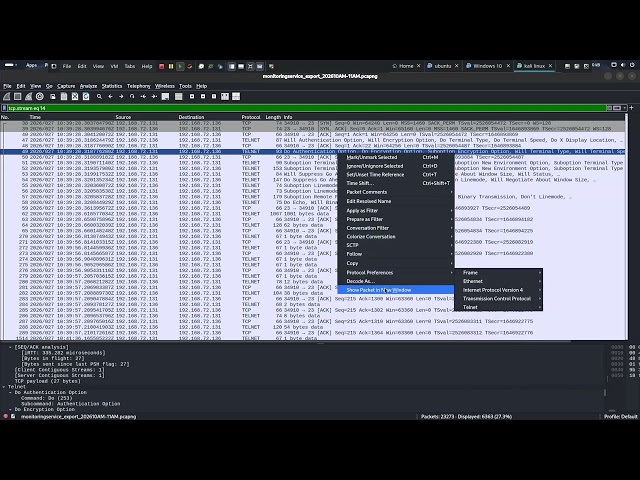640x480 pixels.
Task: Collapse the Telnet protocol tree node
Action: (4, 387)
